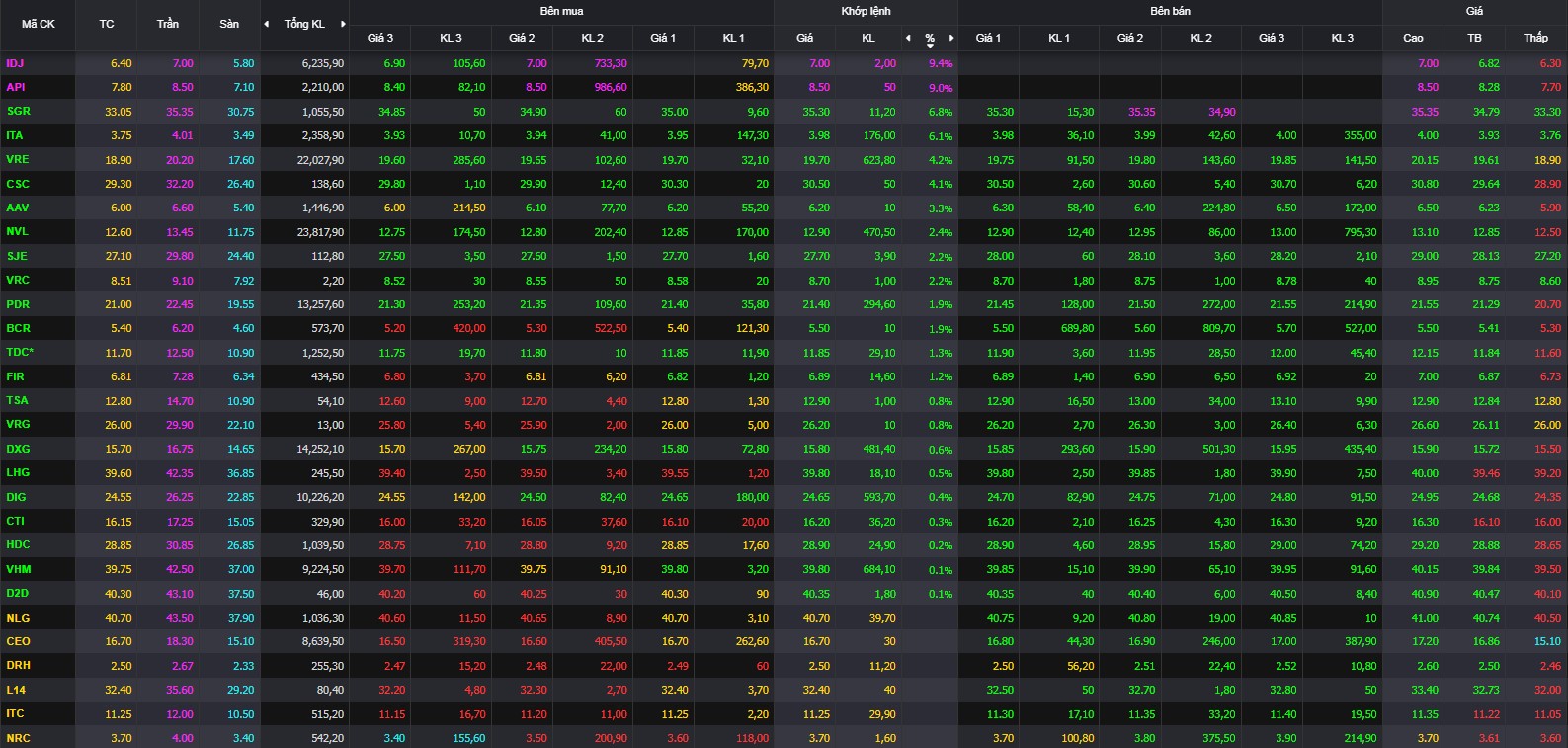Select the ITA stock code
Screen dimensions: 1568x748
click(x=15, y=135)
